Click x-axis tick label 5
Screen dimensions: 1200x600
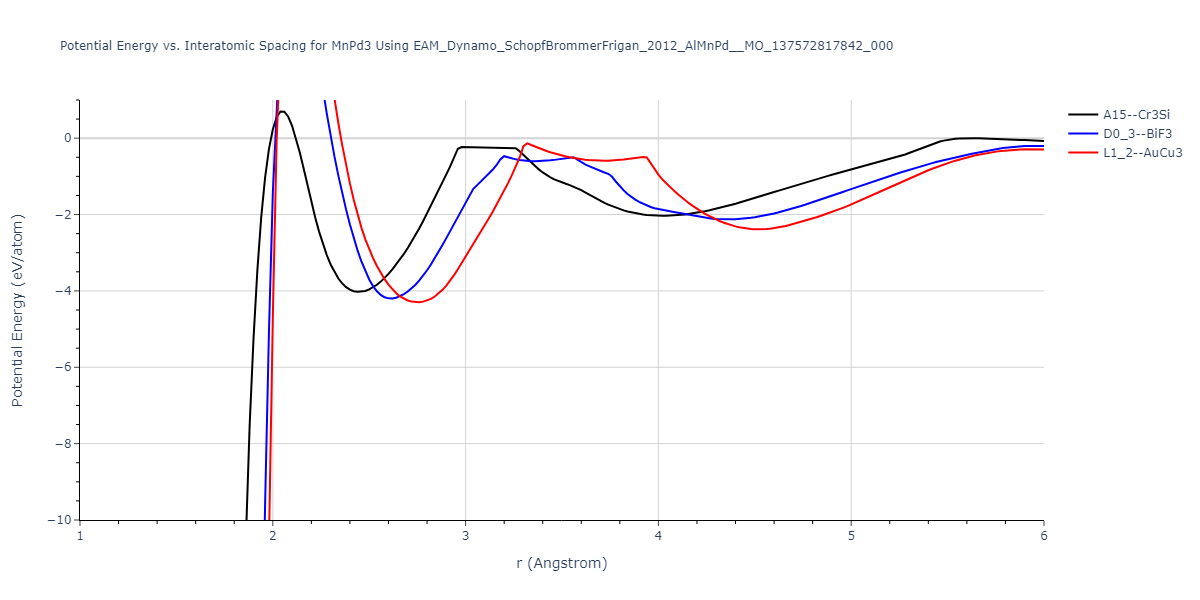click(850, 535)
